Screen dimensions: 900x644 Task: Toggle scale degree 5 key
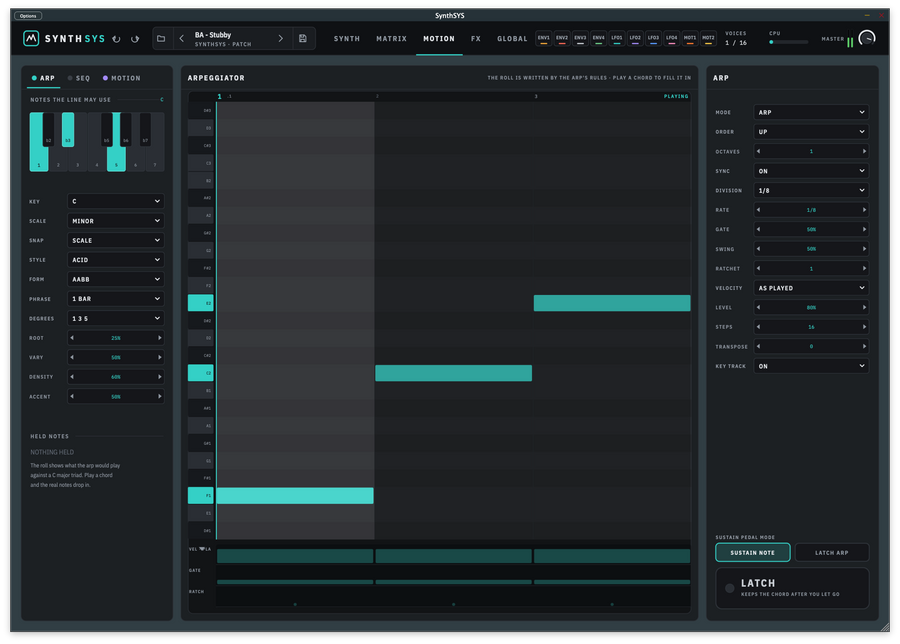[x=116, y=159]
